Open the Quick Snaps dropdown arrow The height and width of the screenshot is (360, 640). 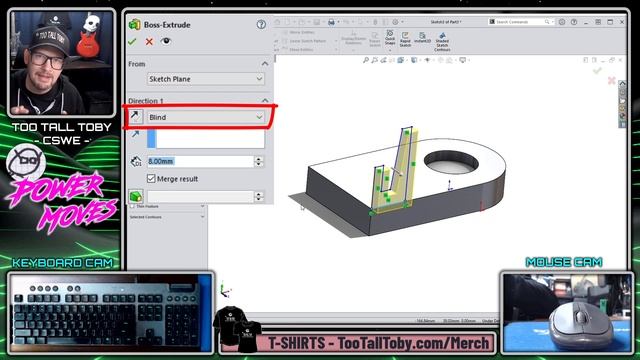[390, 50]
